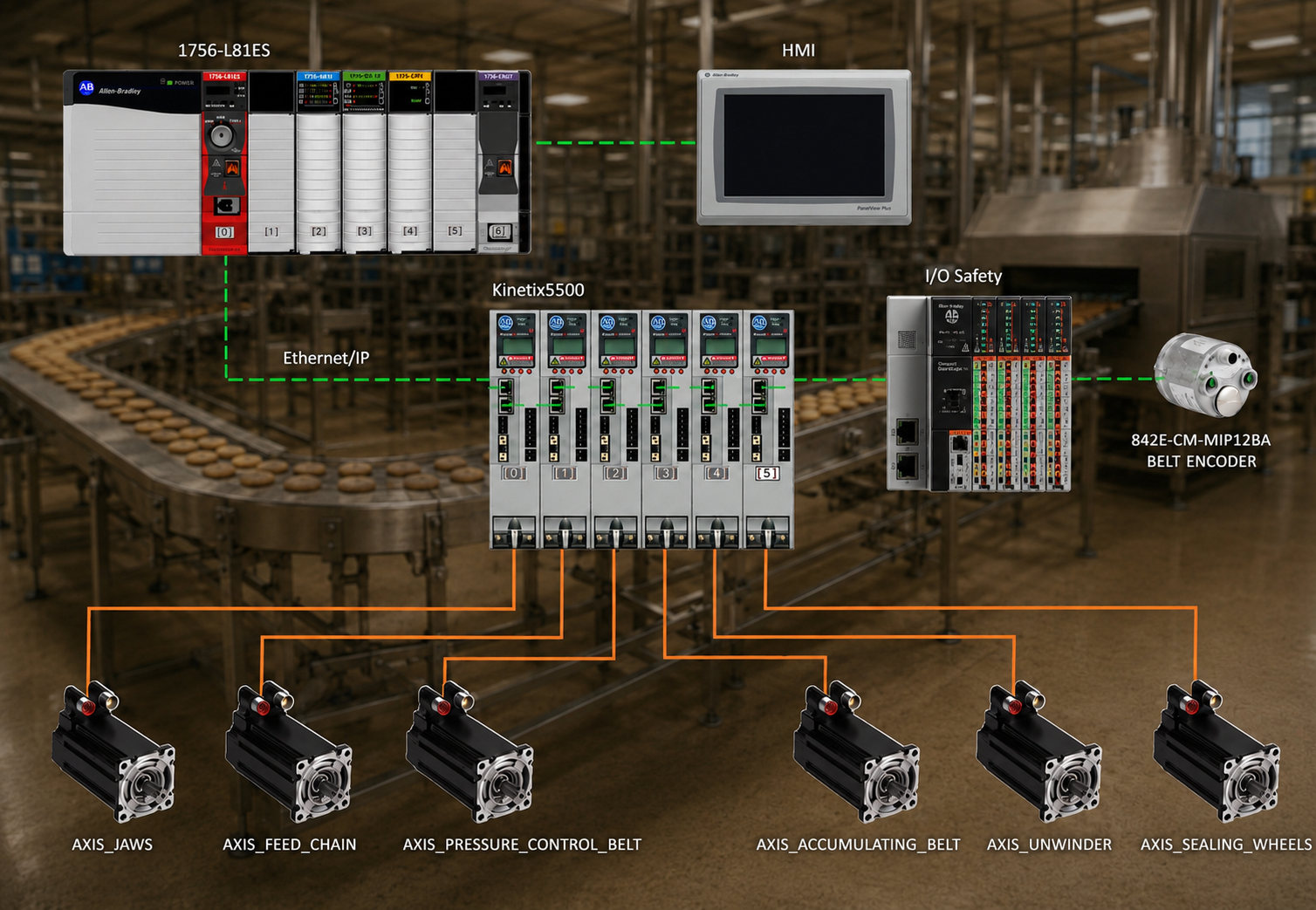This screenshot has width=1316, height=910.
Task: Select the '[1]' number label on the Kinetix drive
Action: pos(565,473)
